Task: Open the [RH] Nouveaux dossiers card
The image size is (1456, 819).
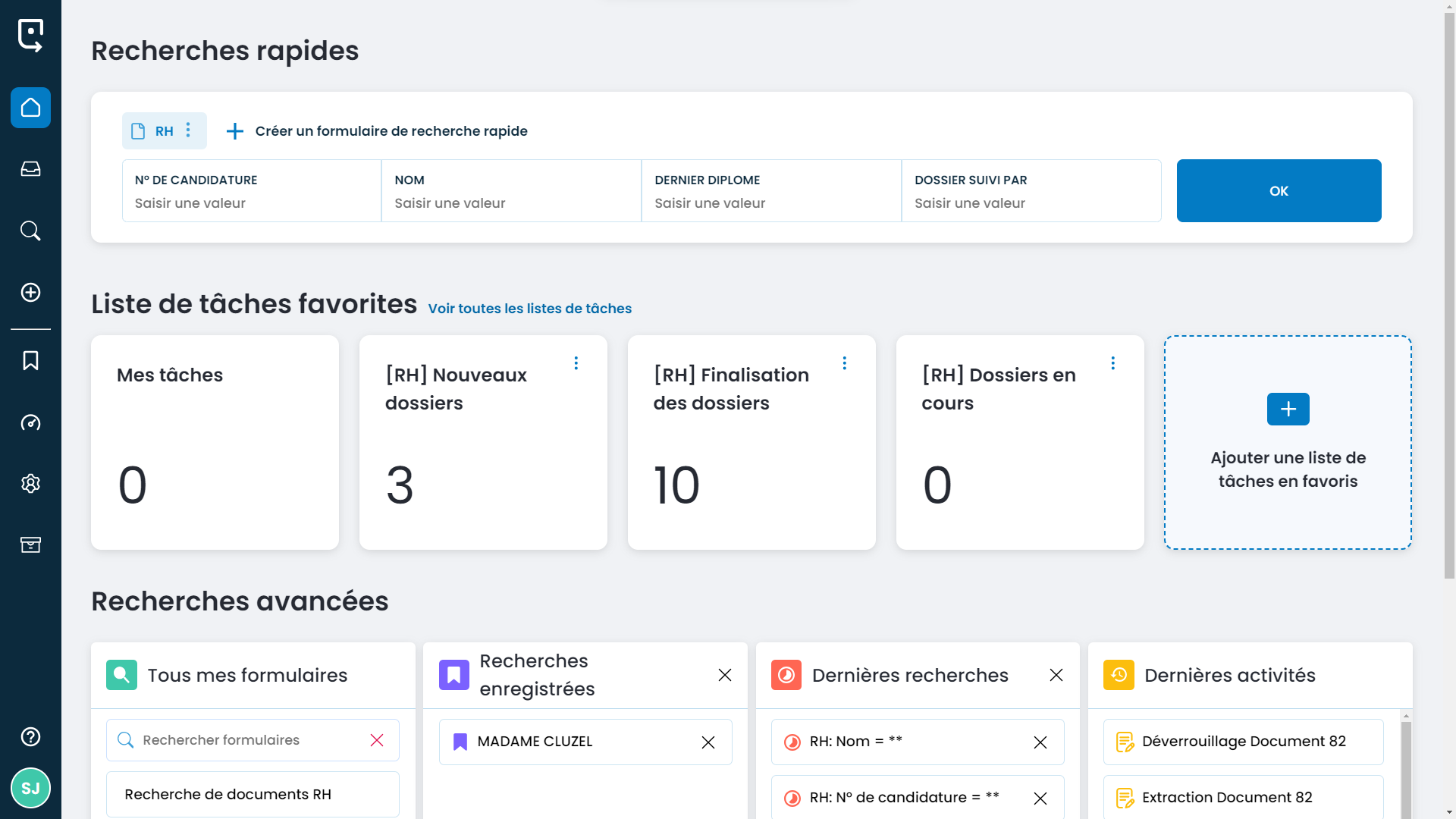Action: [x=483, y=442]
